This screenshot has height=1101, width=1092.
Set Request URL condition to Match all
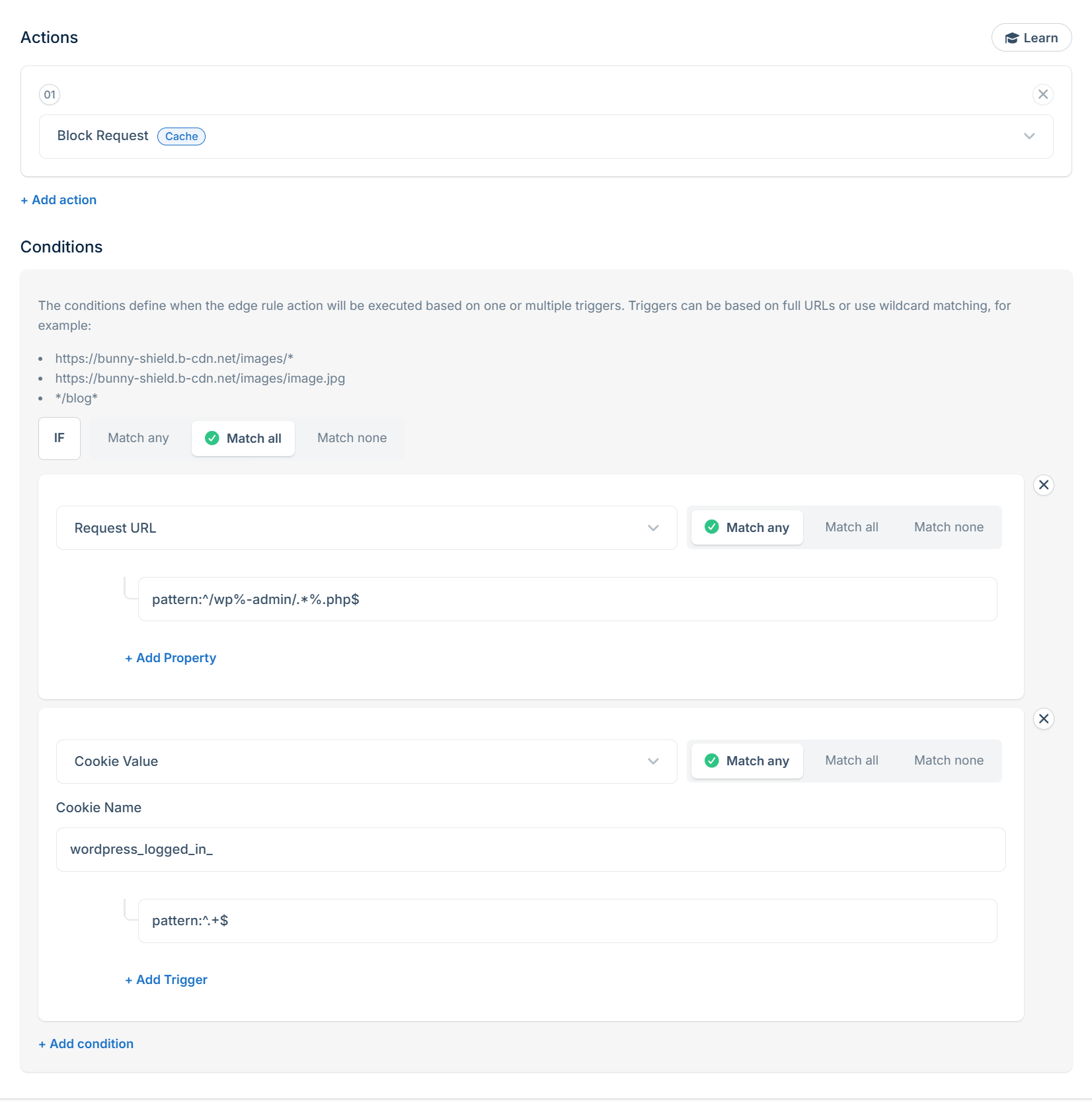click(x=851, y=527)
